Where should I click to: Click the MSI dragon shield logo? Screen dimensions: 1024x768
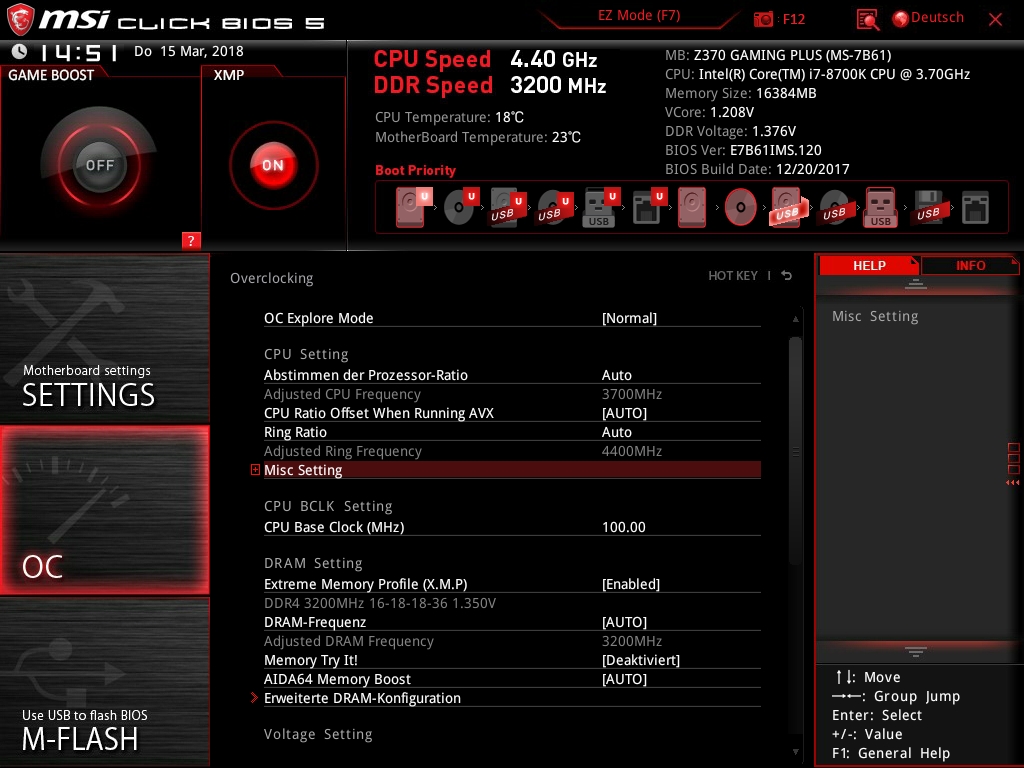pos(20,19)
